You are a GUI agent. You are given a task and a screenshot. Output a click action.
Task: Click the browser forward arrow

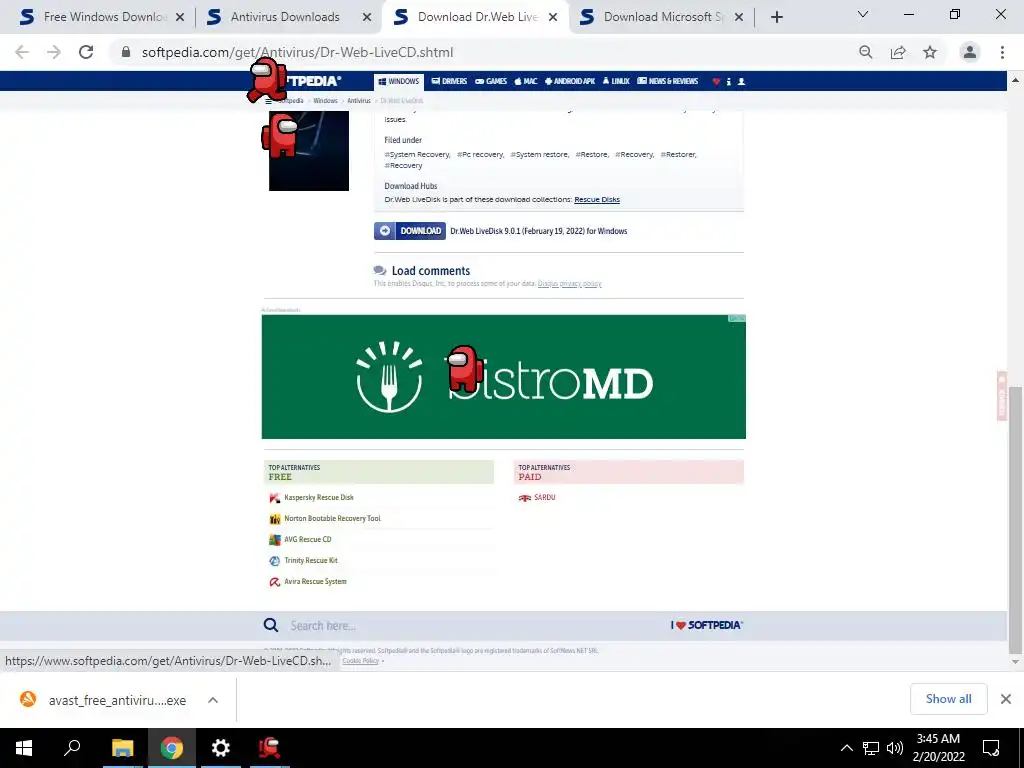pyautogui.click(x=54, y=52)
